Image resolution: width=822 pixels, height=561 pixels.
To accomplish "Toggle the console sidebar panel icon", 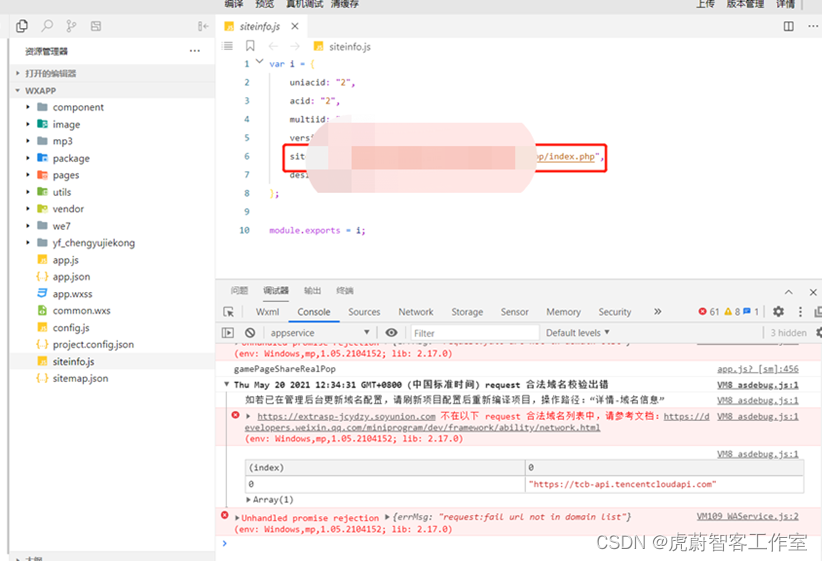I will coord(228,332).
